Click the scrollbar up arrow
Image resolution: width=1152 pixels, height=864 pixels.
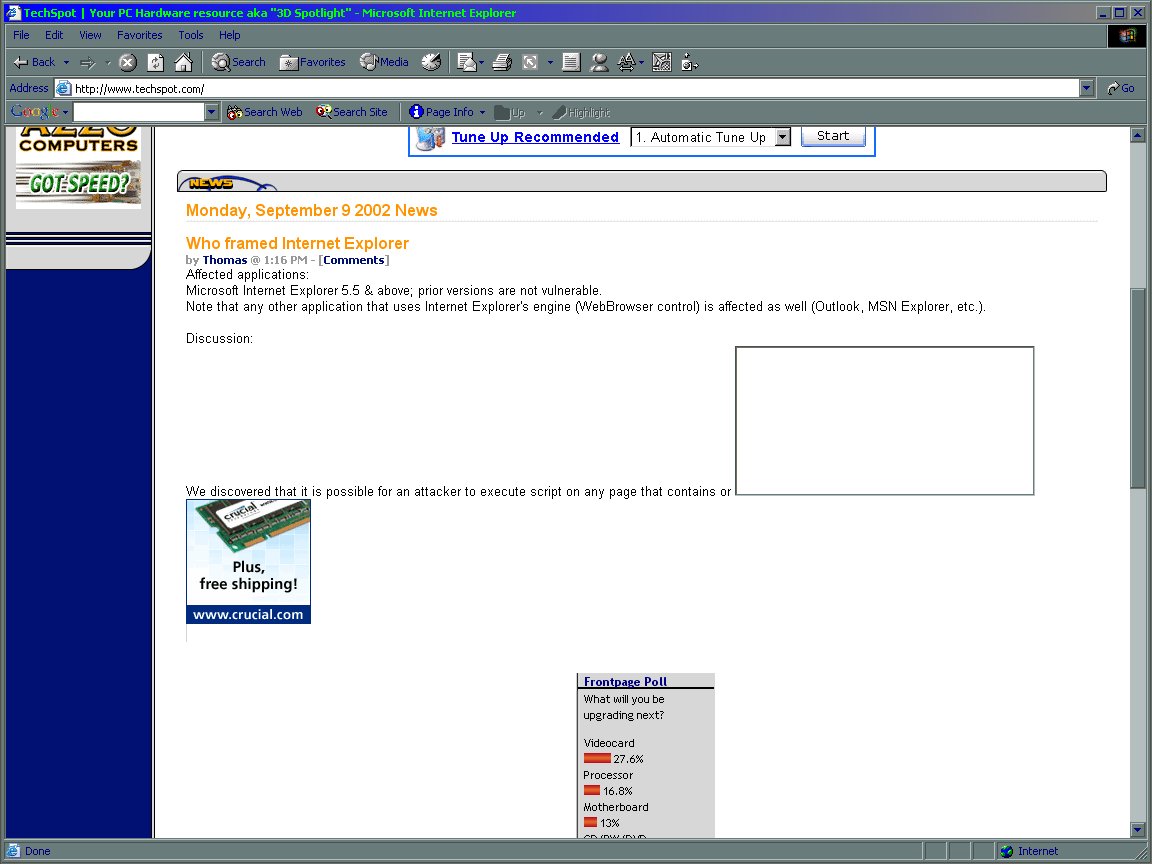point(1137,135)
